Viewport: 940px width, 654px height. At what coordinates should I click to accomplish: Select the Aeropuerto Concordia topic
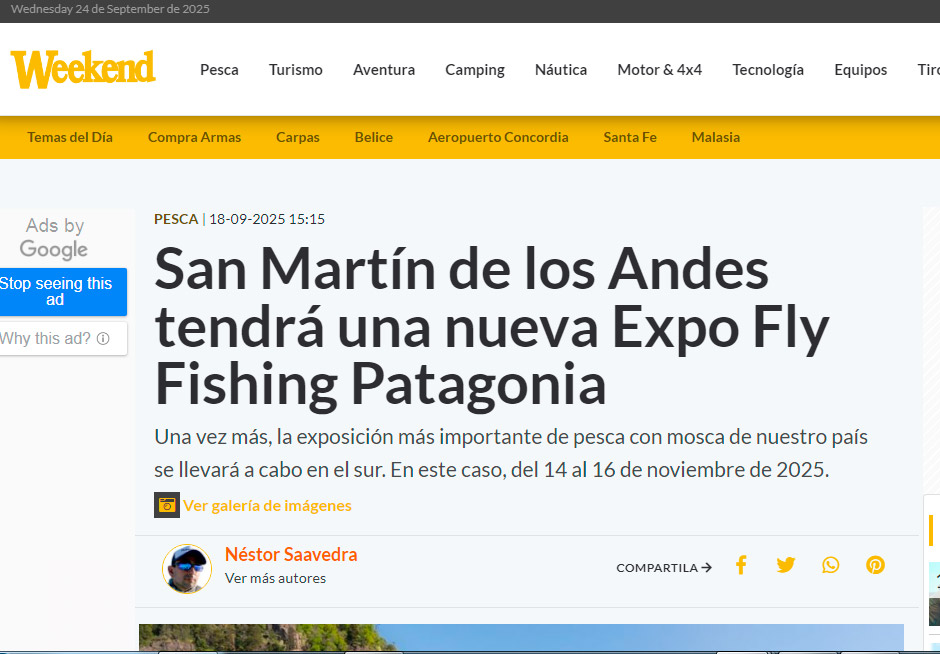pos(498,138)
